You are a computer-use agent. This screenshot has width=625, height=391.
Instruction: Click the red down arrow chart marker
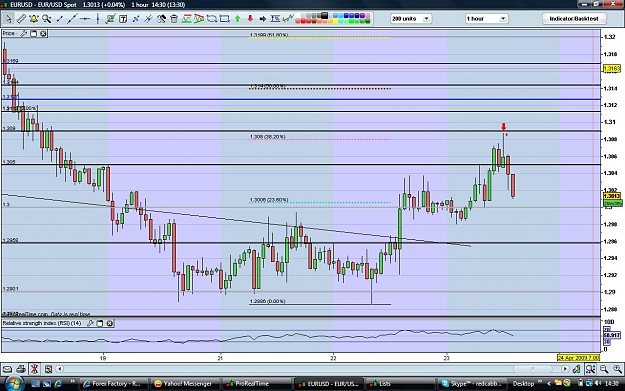click(x=503, y=127)
